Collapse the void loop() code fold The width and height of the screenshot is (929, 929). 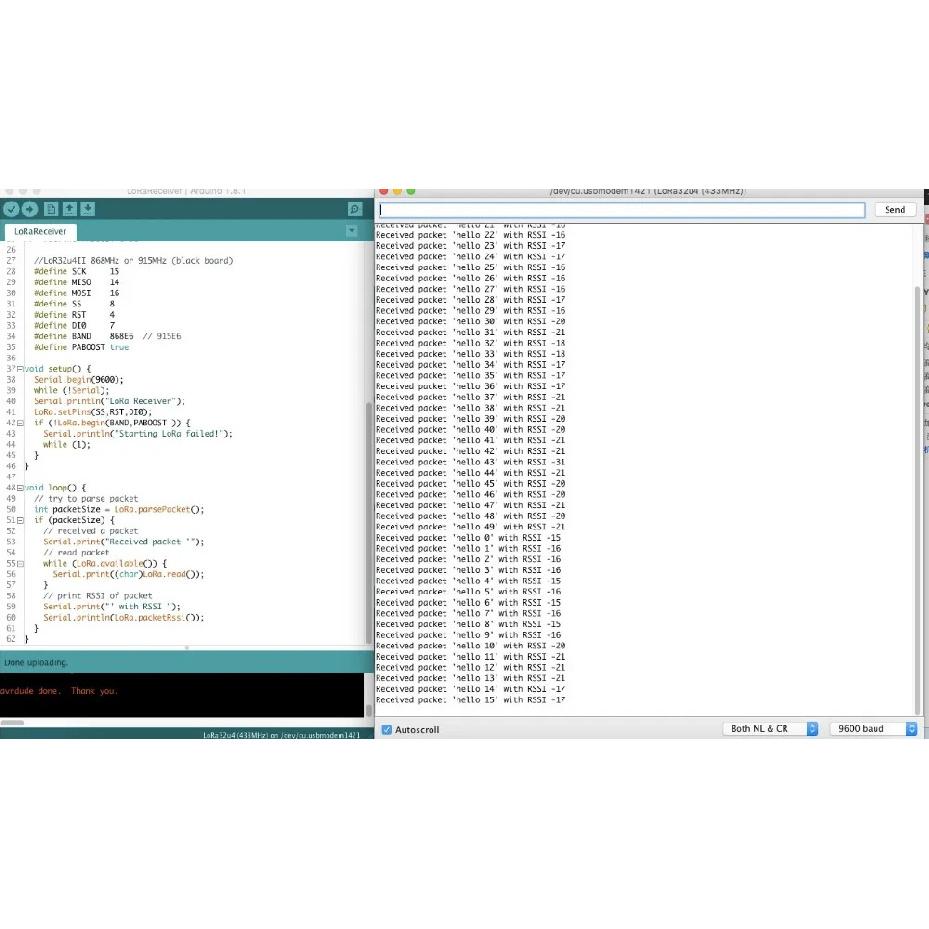pos(20,488)
